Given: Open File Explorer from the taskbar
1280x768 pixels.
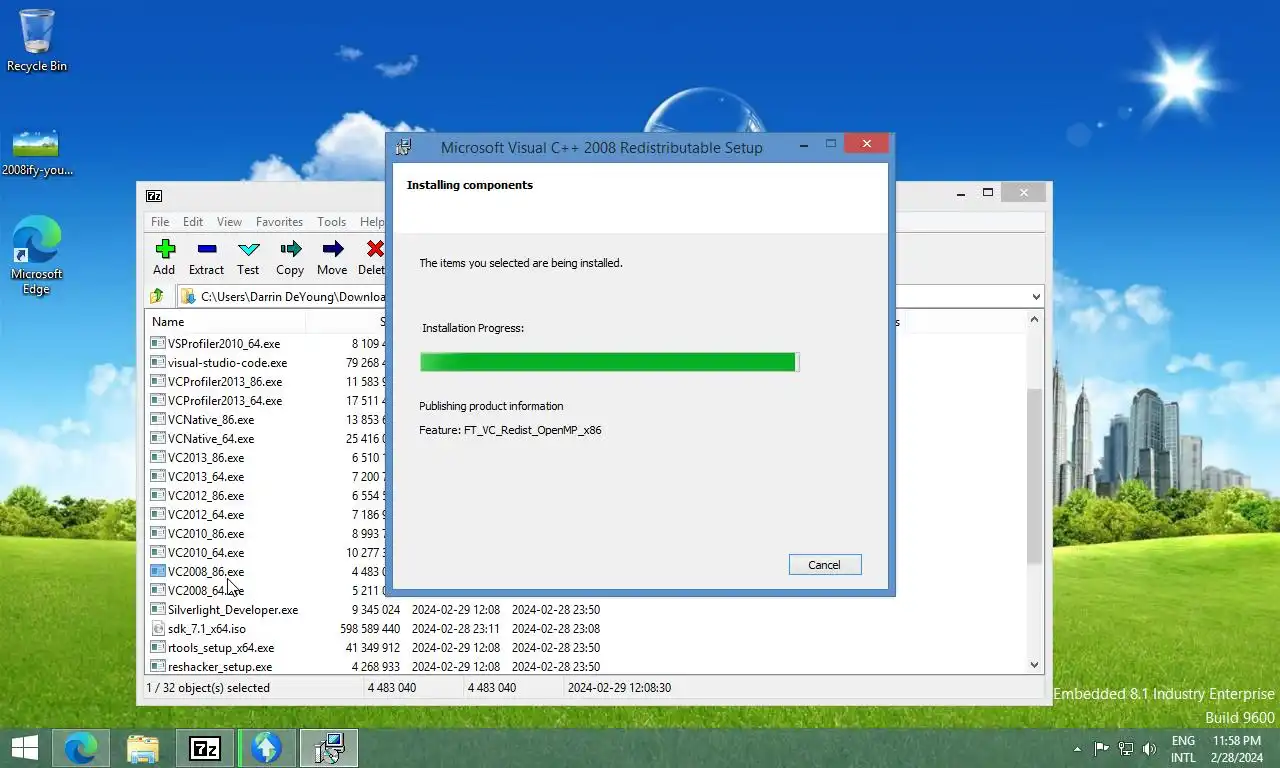Looking at the screenshot, I should [143, 747].
